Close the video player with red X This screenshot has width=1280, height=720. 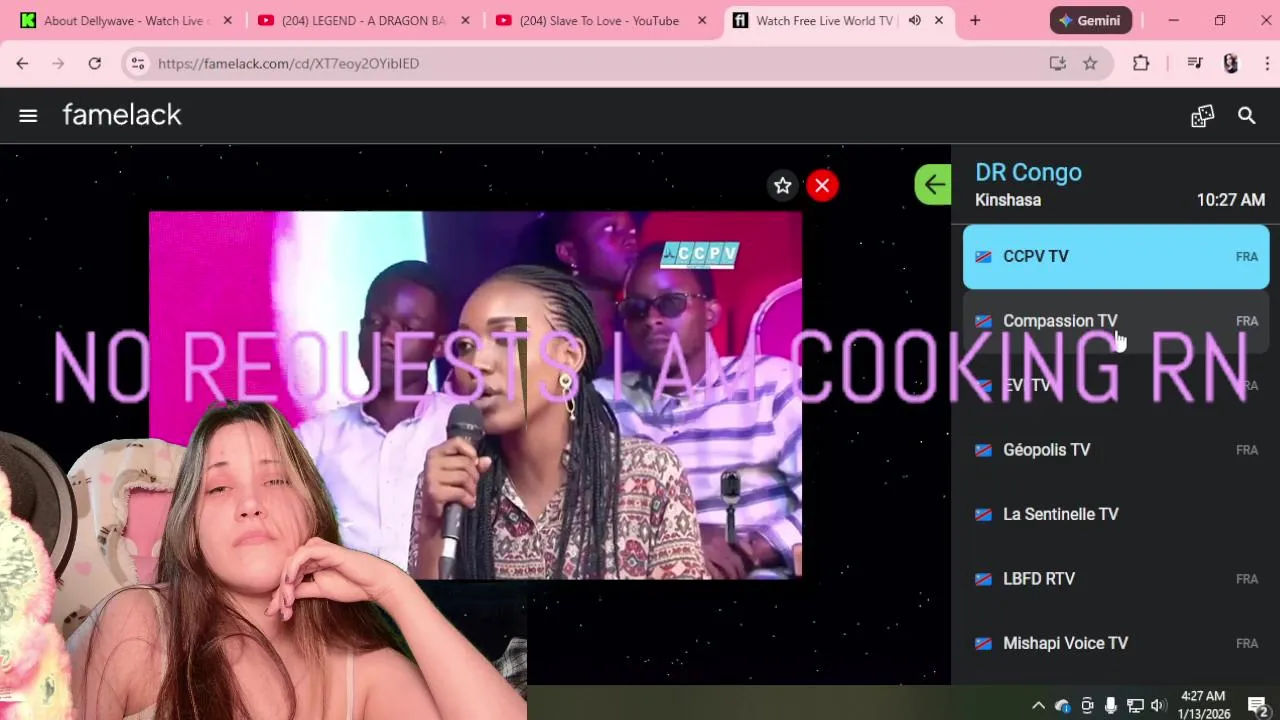click(822, 185)
